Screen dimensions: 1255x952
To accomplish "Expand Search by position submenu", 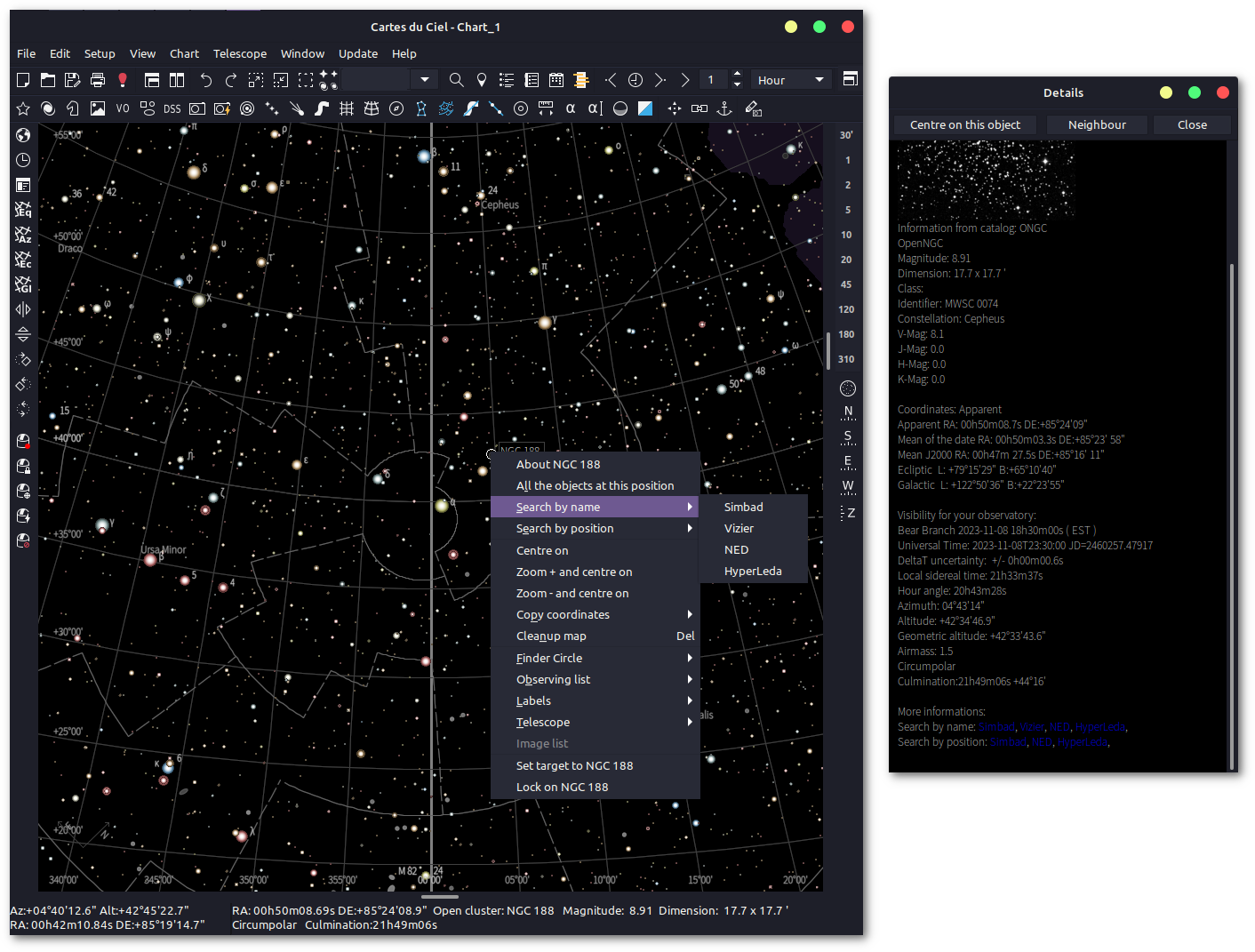I will [x=596, y=528].
